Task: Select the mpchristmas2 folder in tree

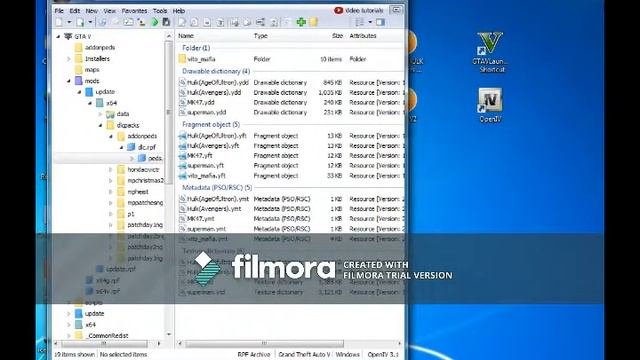Action: [x=145, y=180]
